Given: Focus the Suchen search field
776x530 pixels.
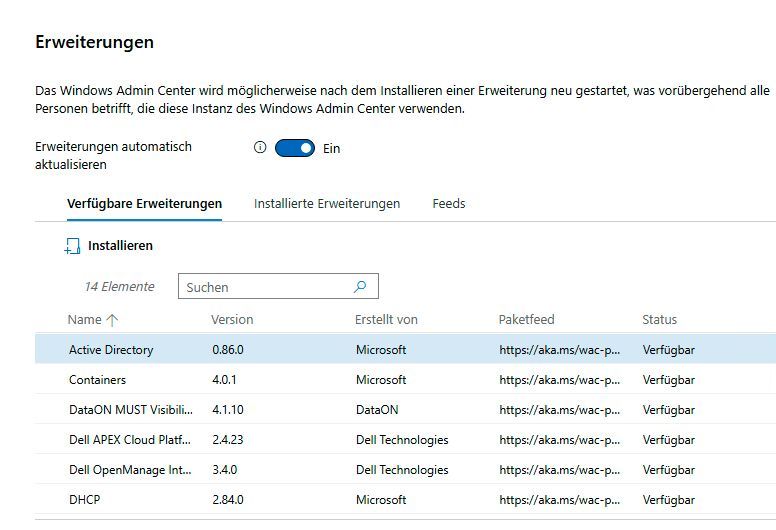Looking at the screenshot, I should click(x=278, y=287).
